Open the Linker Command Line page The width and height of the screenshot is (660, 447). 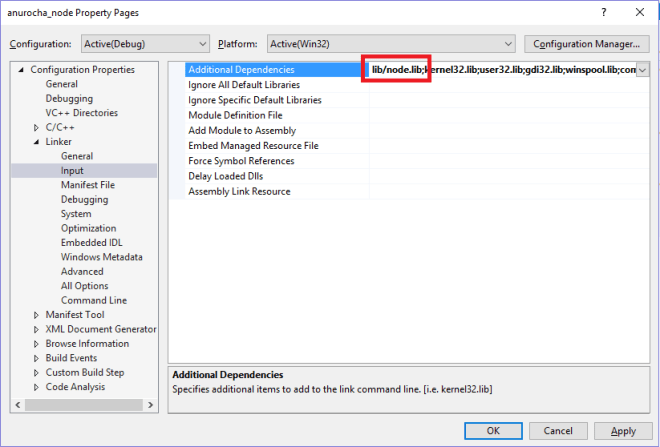[93, 300]
